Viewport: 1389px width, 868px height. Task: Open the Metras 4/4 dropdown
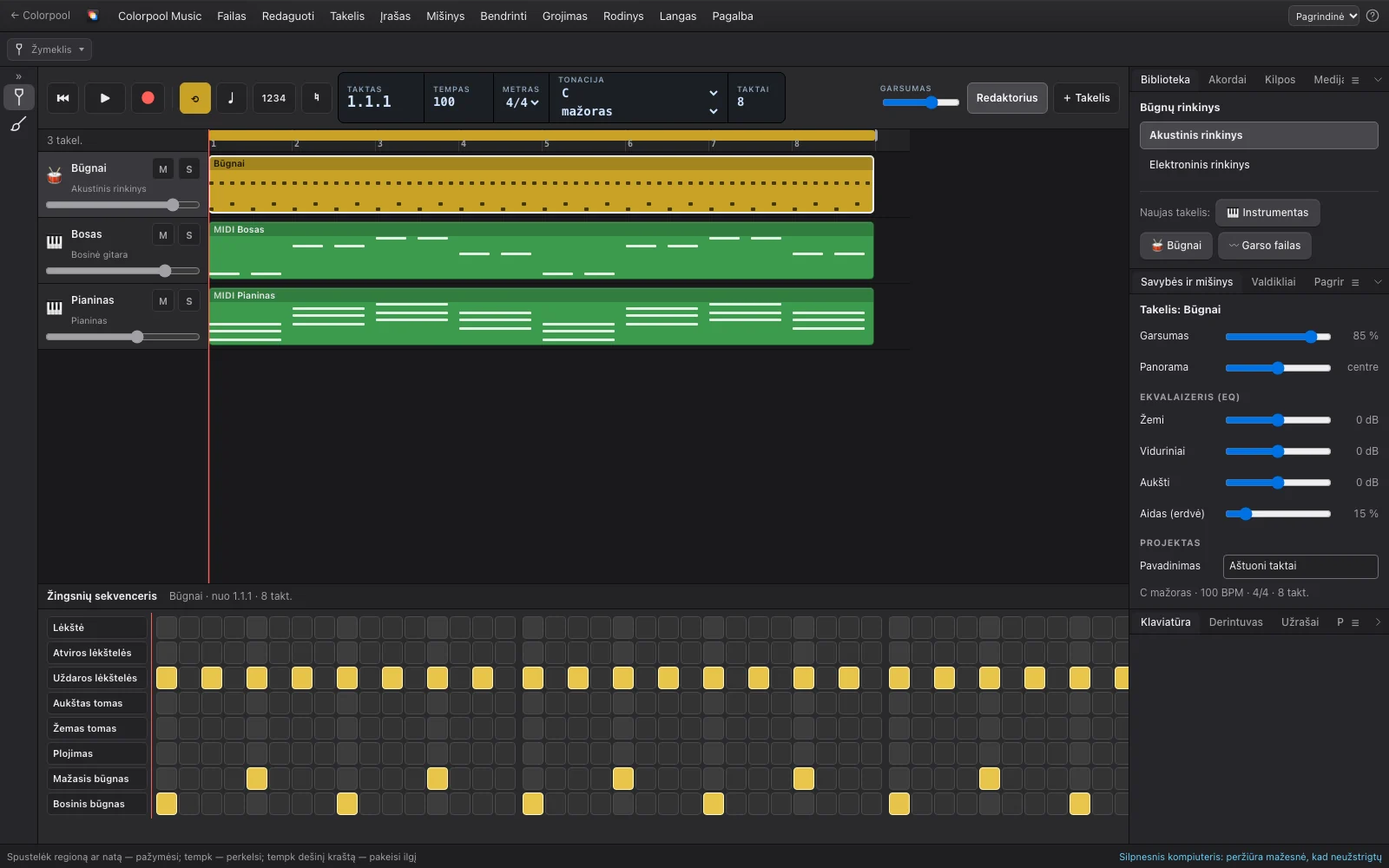(x=522, y=102)
